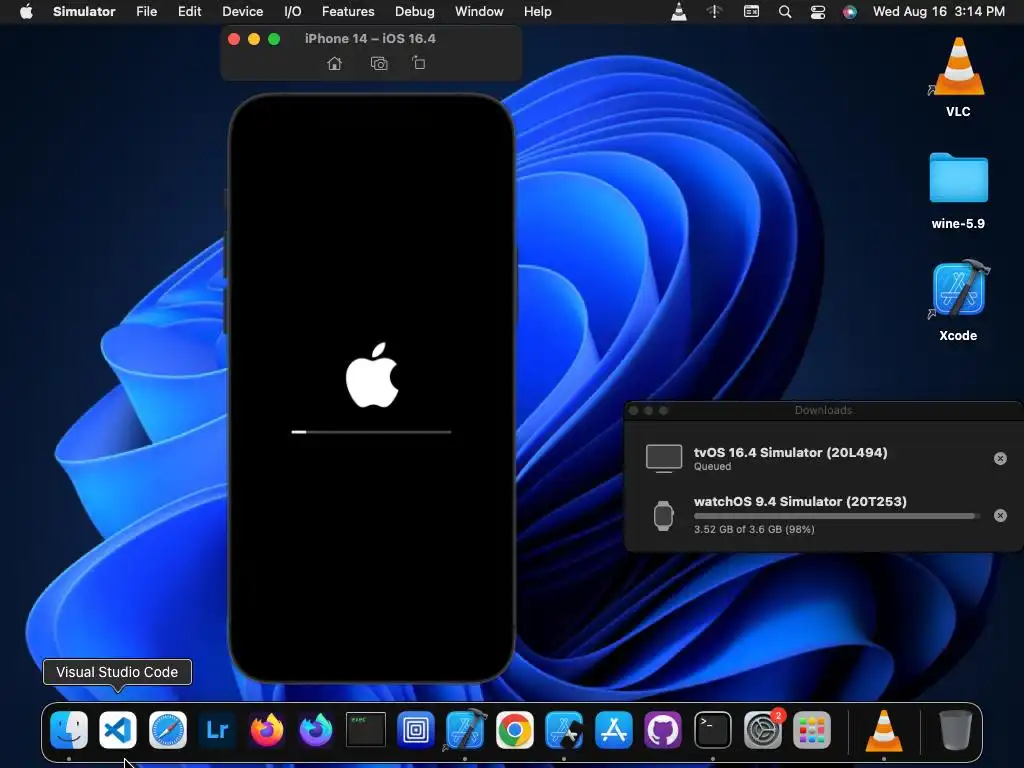The height and width of the screenshot is (768, 1024).
Task: Activate Siri from the menu bar
Action: tap(850, 11)
